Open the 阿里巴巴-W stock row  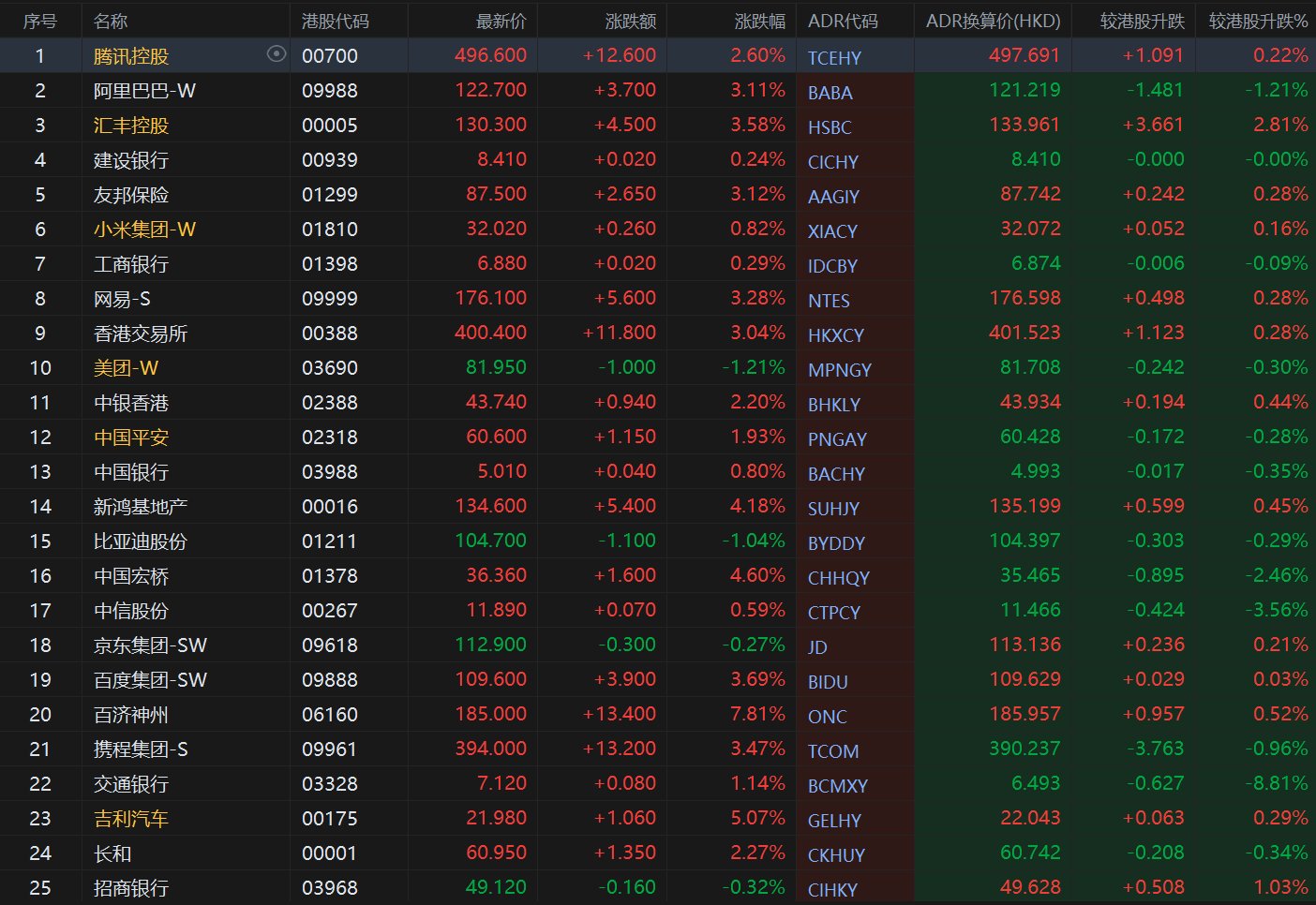(144, 91)
